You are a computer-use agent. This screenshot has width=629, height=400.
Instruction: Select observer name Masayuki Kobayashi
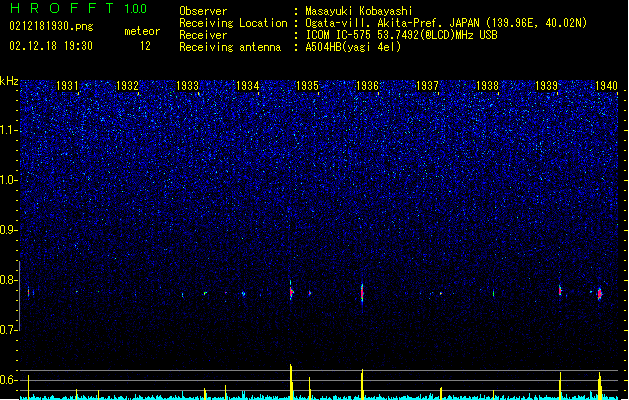(359, 11)
